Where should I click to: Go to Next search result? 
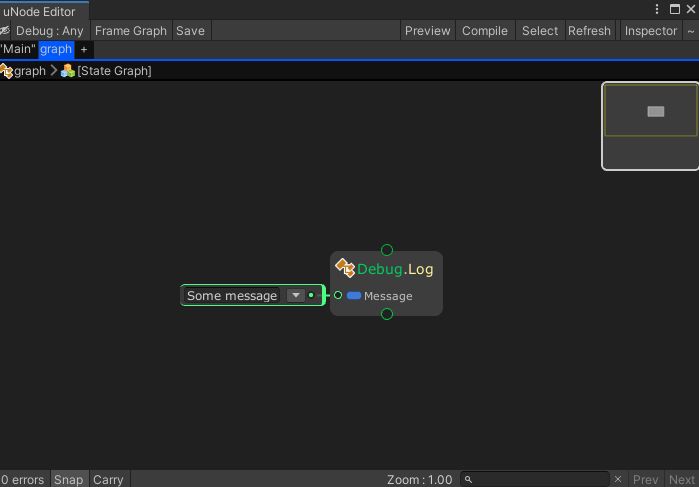tap(681, 480)
